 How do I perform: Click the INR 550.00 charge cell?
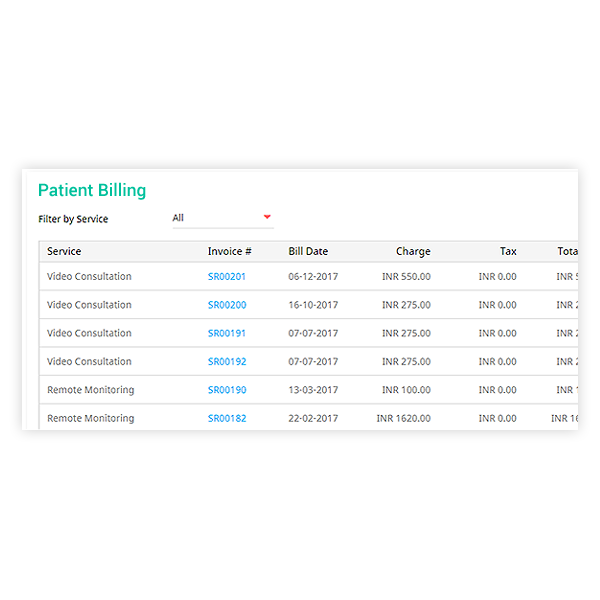click(406, 277)
